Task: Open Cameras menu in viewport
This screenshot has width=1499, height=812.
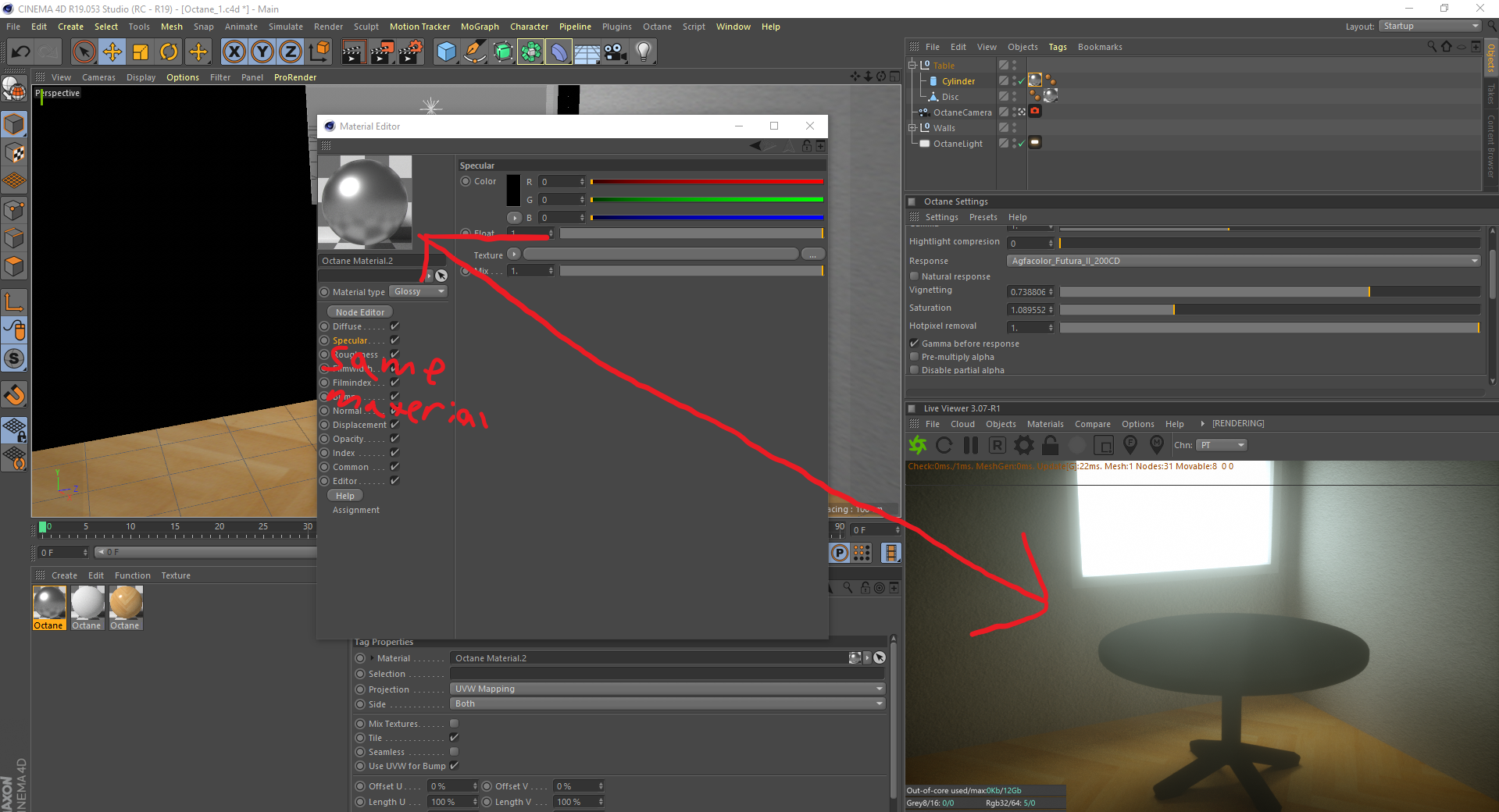Action: [x=98, y=77]
